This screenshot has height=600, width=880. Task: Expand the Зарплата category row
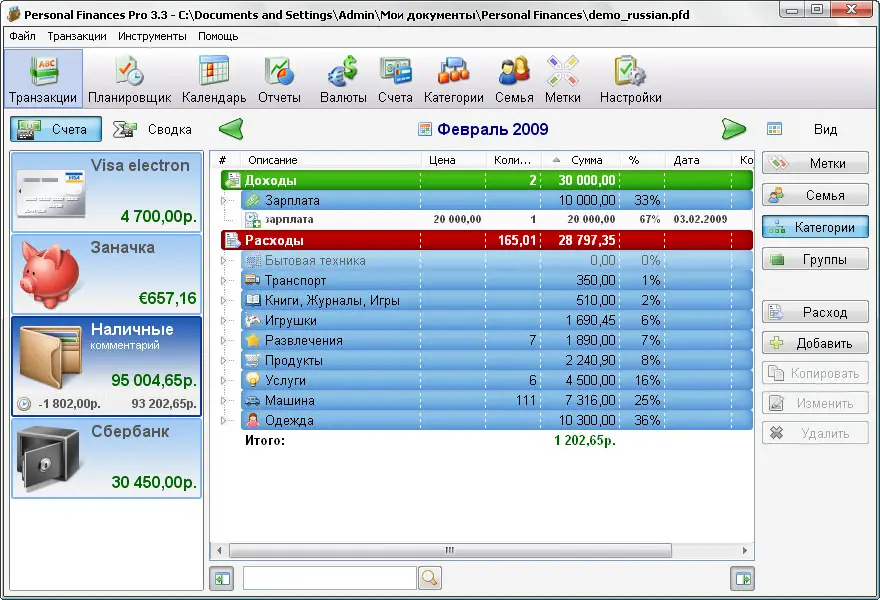coord(223,200)
